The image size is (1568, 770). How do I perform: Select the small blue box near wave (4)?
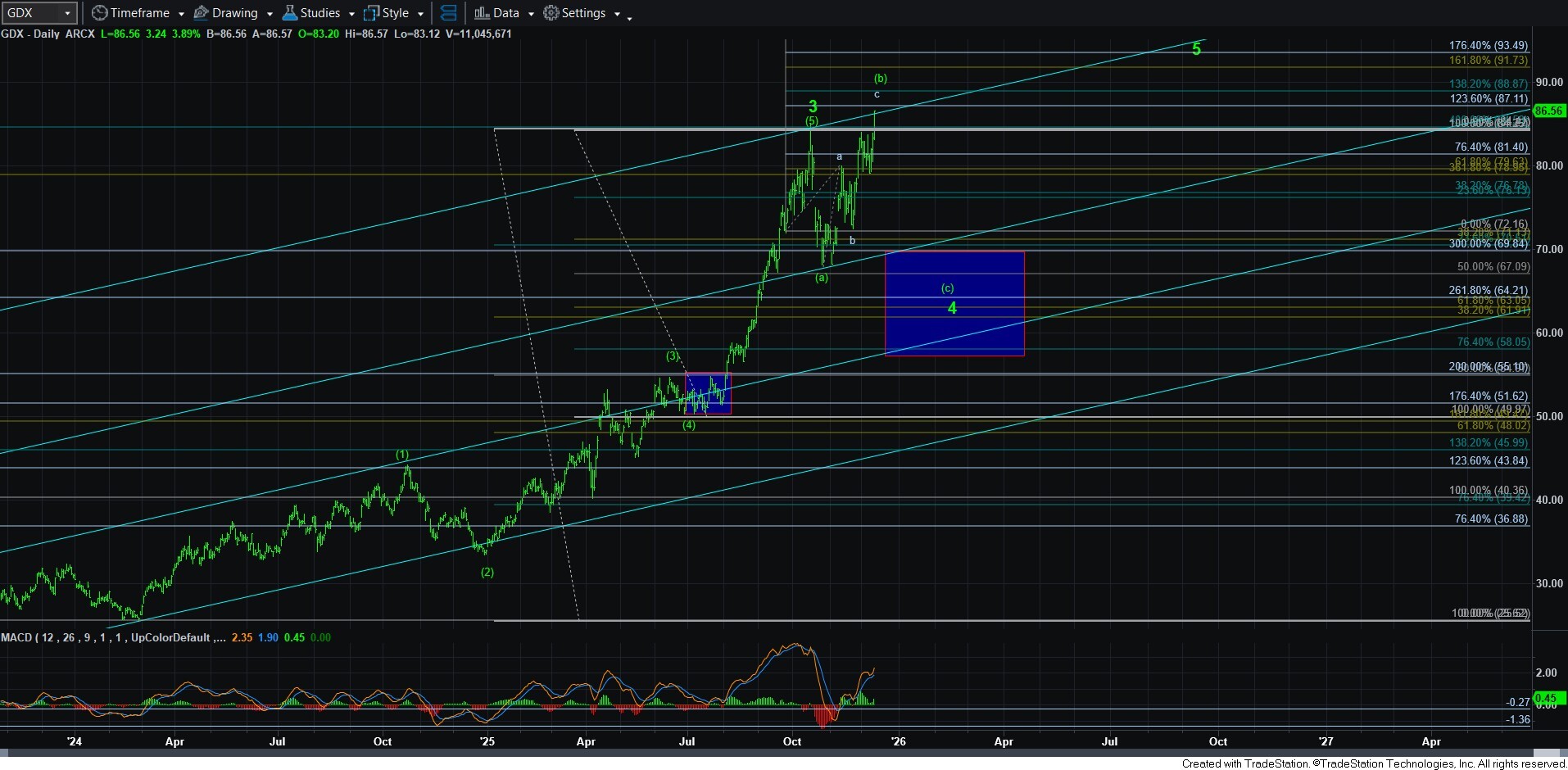[708, 394]
